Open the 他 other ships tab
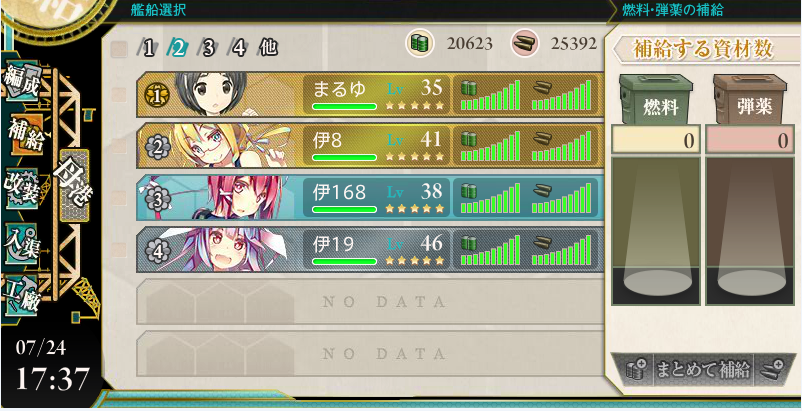802x411 pixels. coord(269,48)
